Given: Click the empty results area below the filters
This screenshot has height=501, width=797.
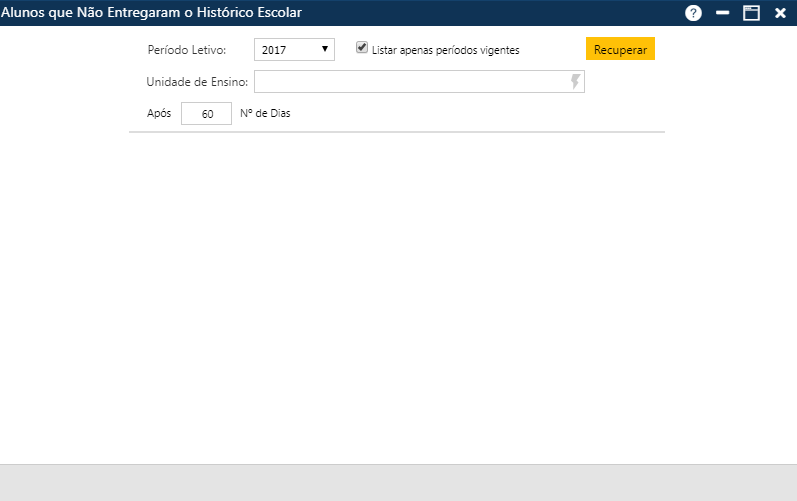Looking at the screenshot, I should (398, 300).
